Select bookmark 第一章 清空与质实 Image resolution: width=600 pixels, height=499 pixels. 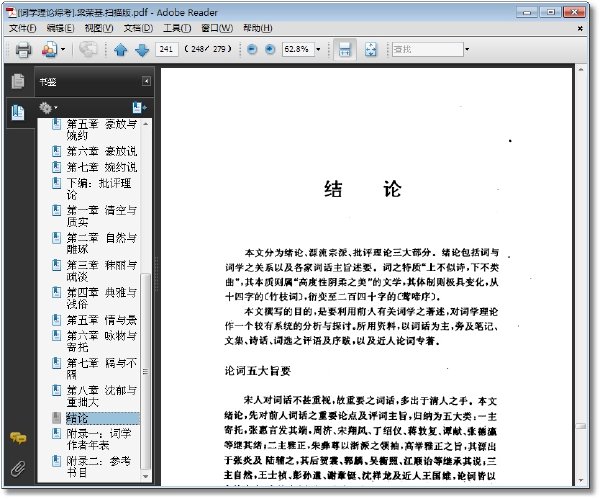pos(101,216)
